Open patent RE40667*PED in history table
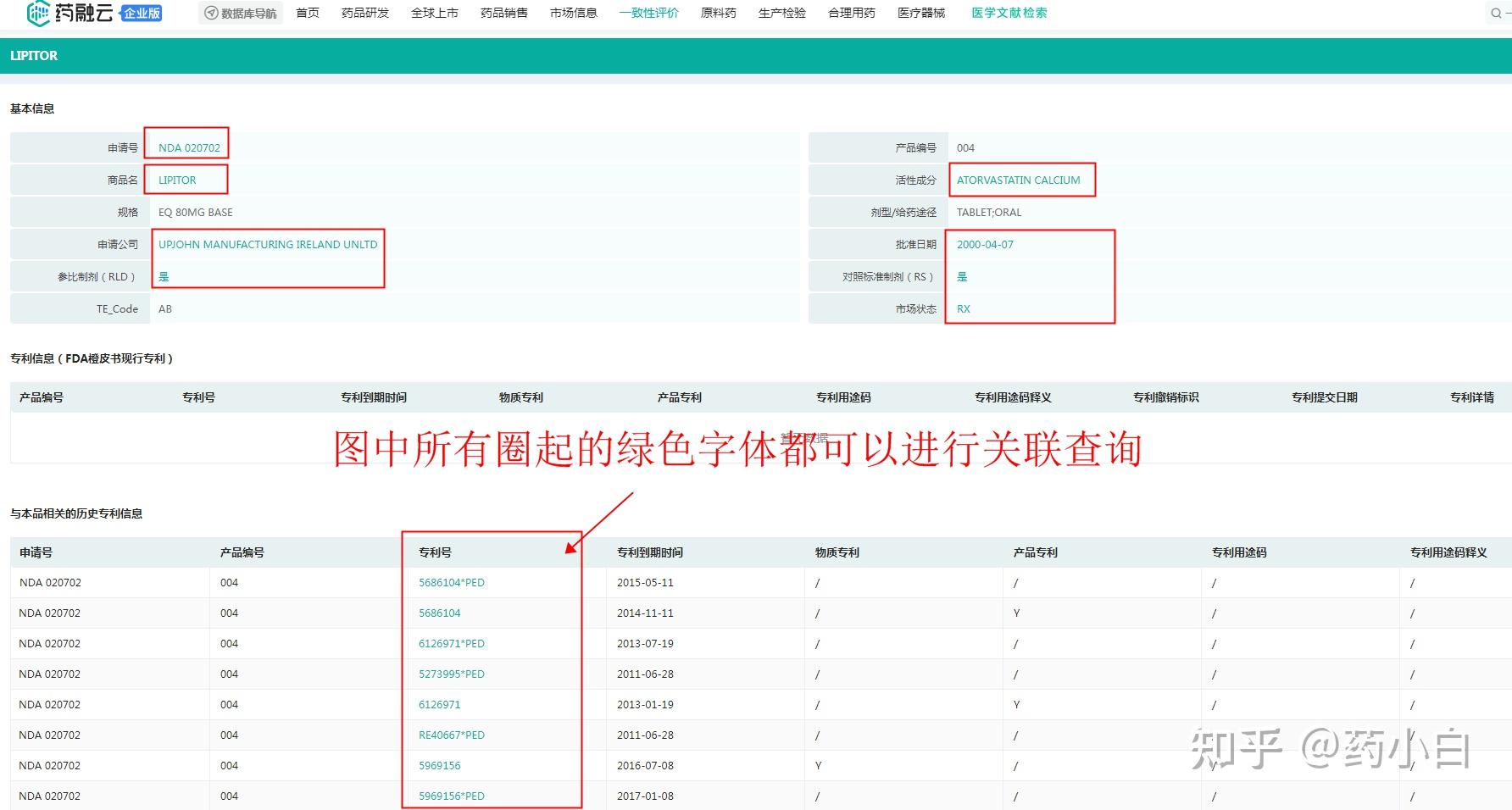 [450, 735]
